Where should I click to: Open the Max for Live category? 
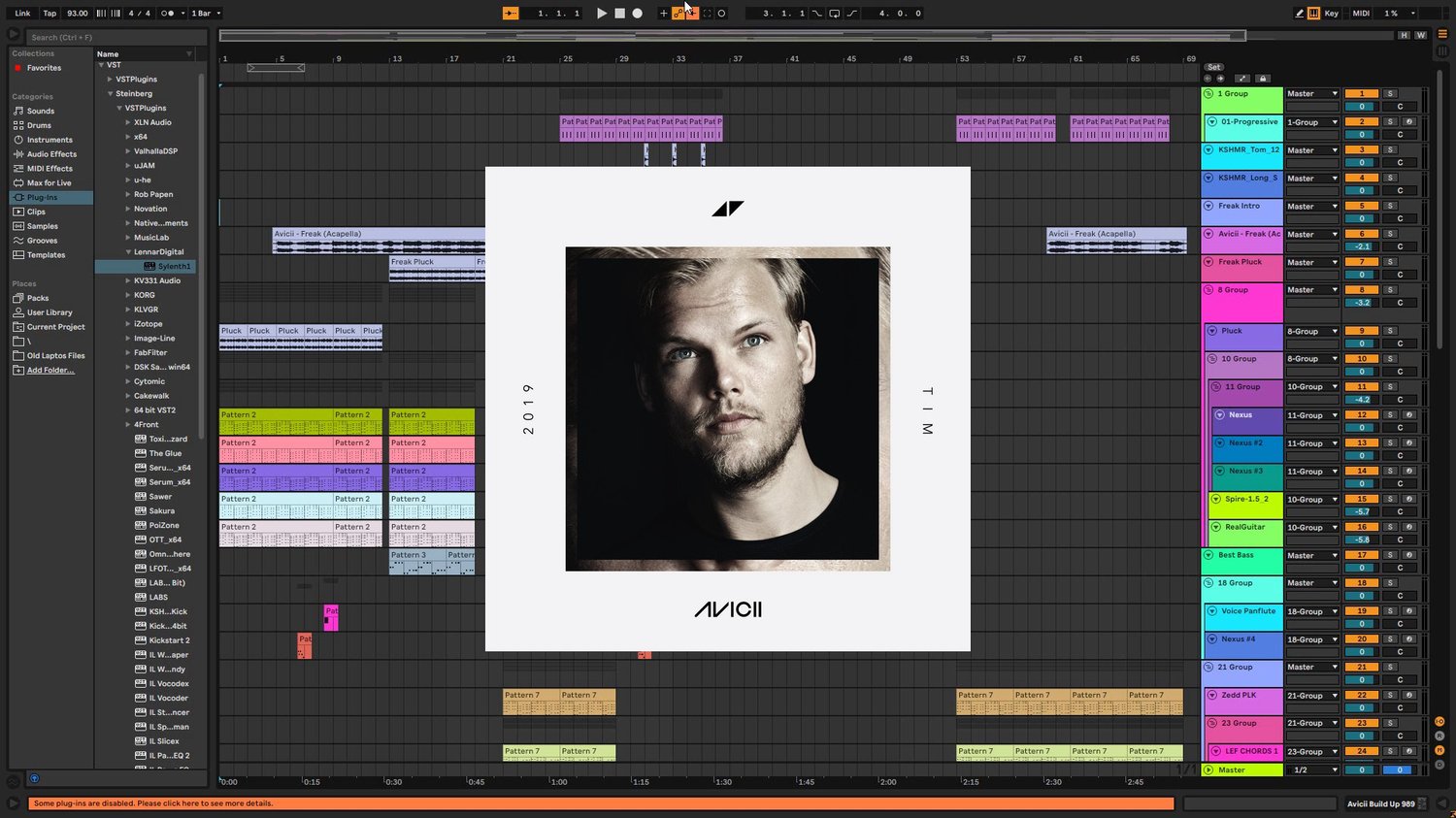[49, 183]
